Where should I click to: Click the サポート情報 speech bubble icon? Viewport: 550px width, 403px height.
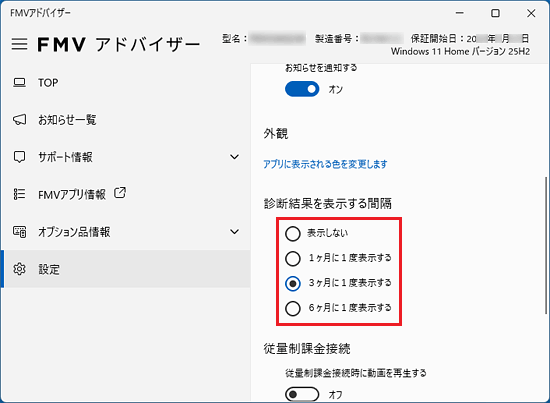tap(19, 157)
